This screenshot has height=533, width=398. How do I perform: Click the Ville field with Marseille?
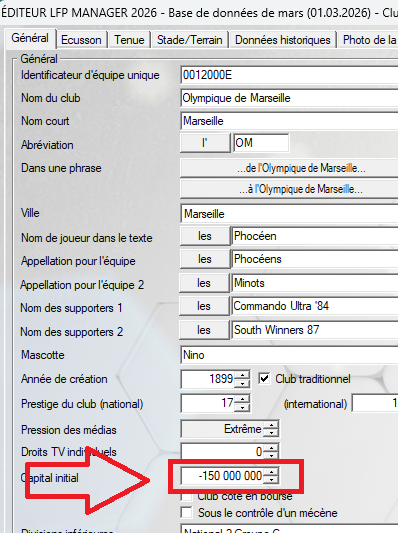click(x=289, y=214)
